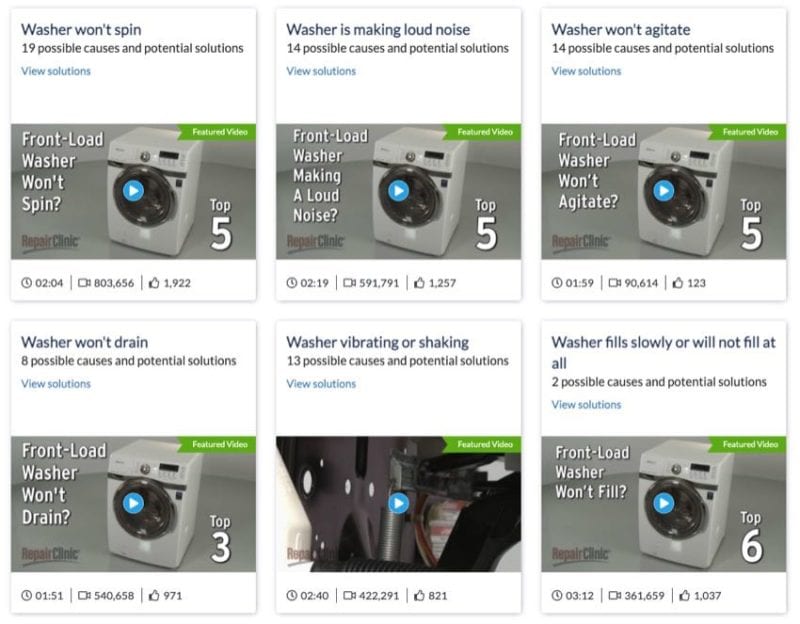Click thumbs-up icon showing 971 likes

[154, 595]
